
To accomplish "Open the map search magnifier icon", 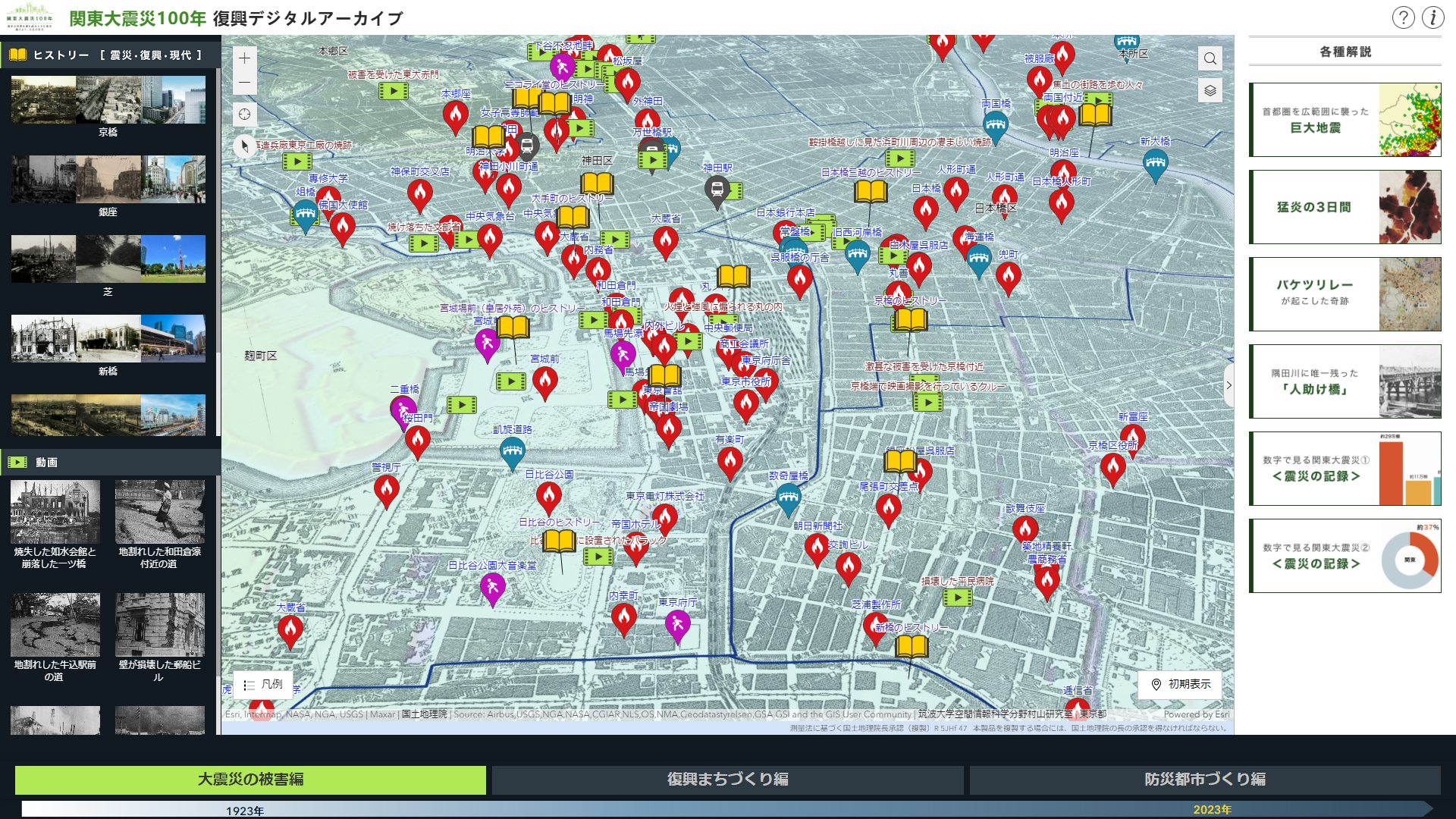I will click(1210, 58).
